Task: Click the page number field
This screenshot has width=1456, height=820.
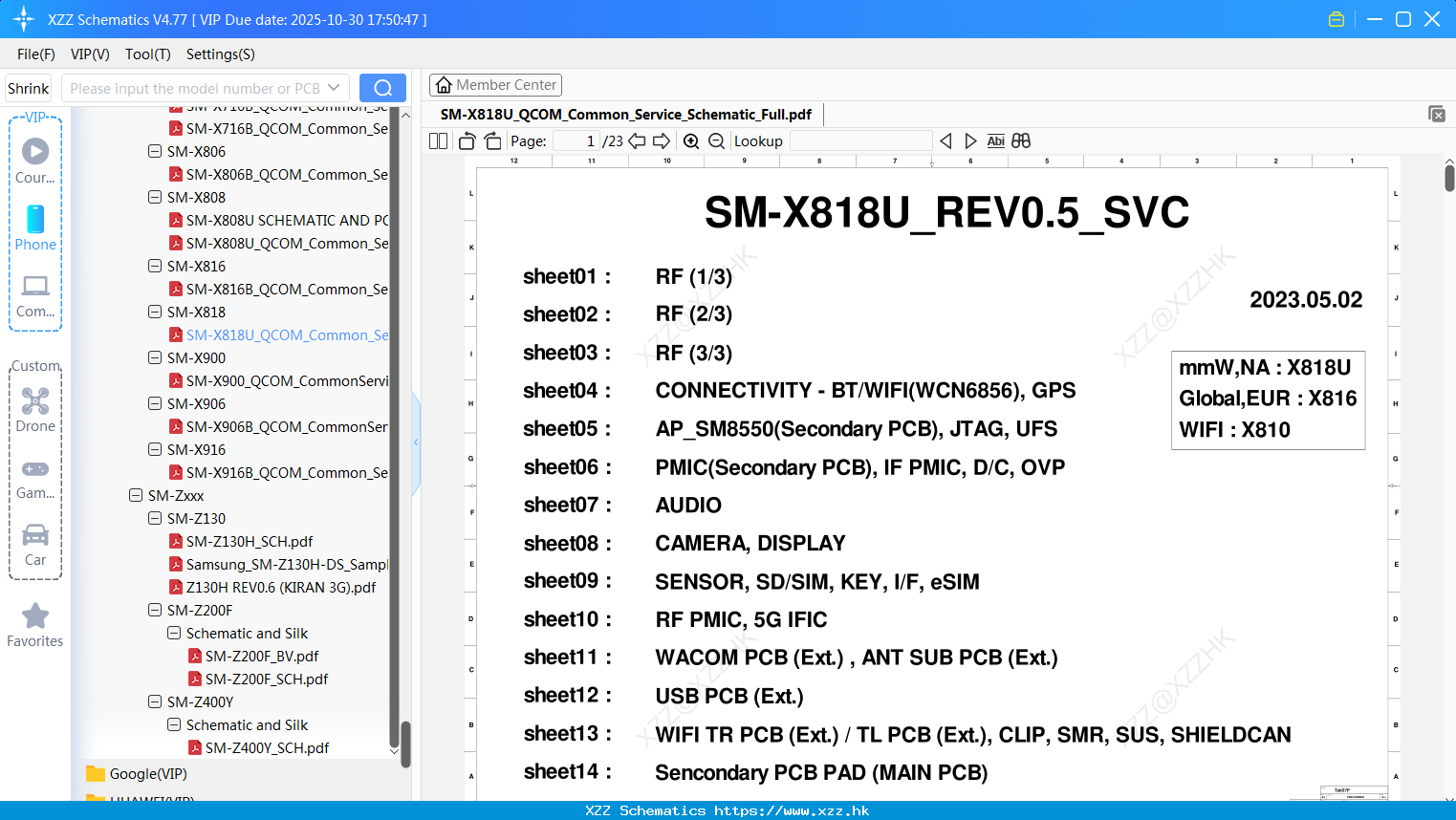Action: click(x=576, y=141)
